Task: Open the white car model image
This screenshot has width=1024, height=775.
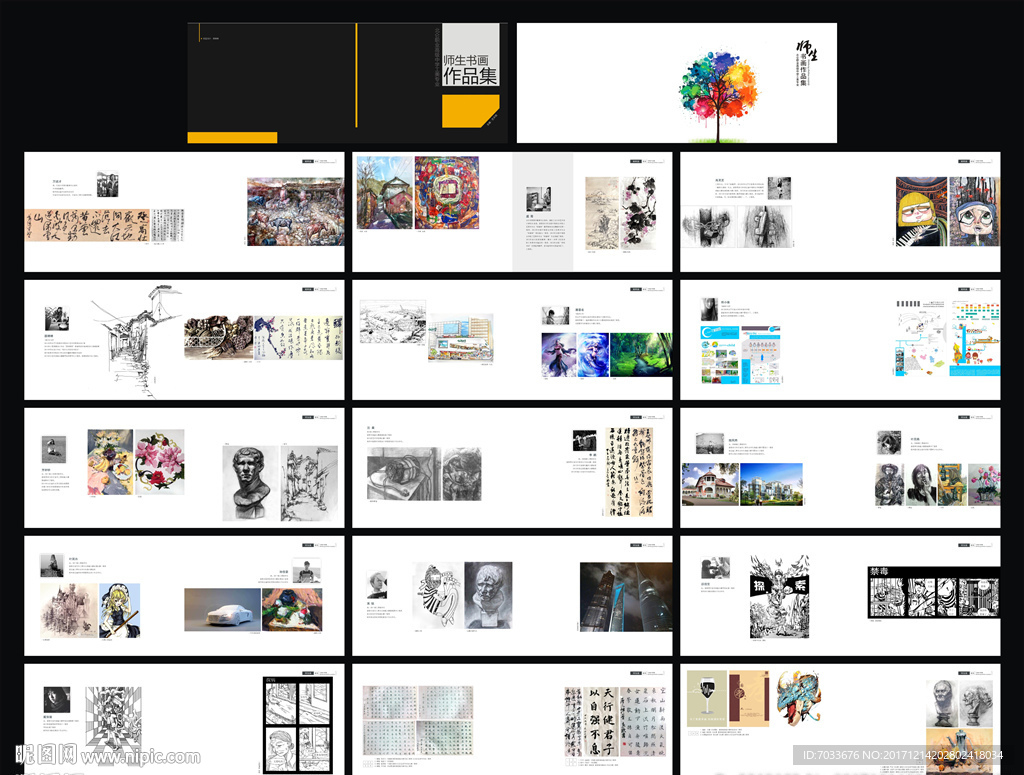Action: pyautogui.click(x=221, y=609)
